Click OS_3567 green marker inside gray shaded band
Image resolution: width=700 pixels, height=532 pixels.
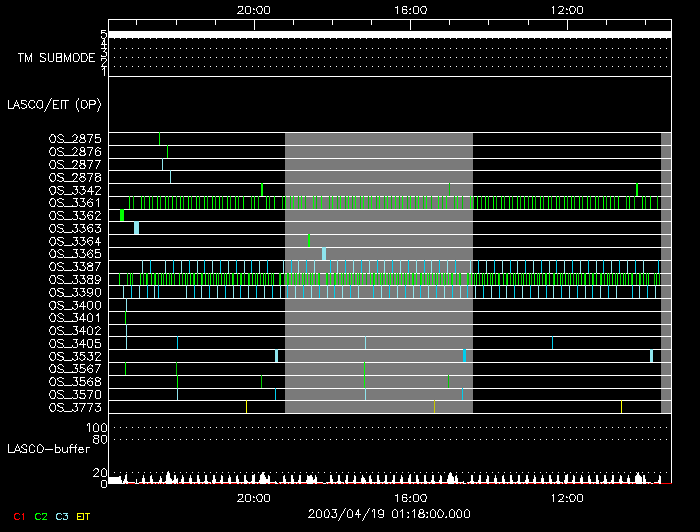364,369
